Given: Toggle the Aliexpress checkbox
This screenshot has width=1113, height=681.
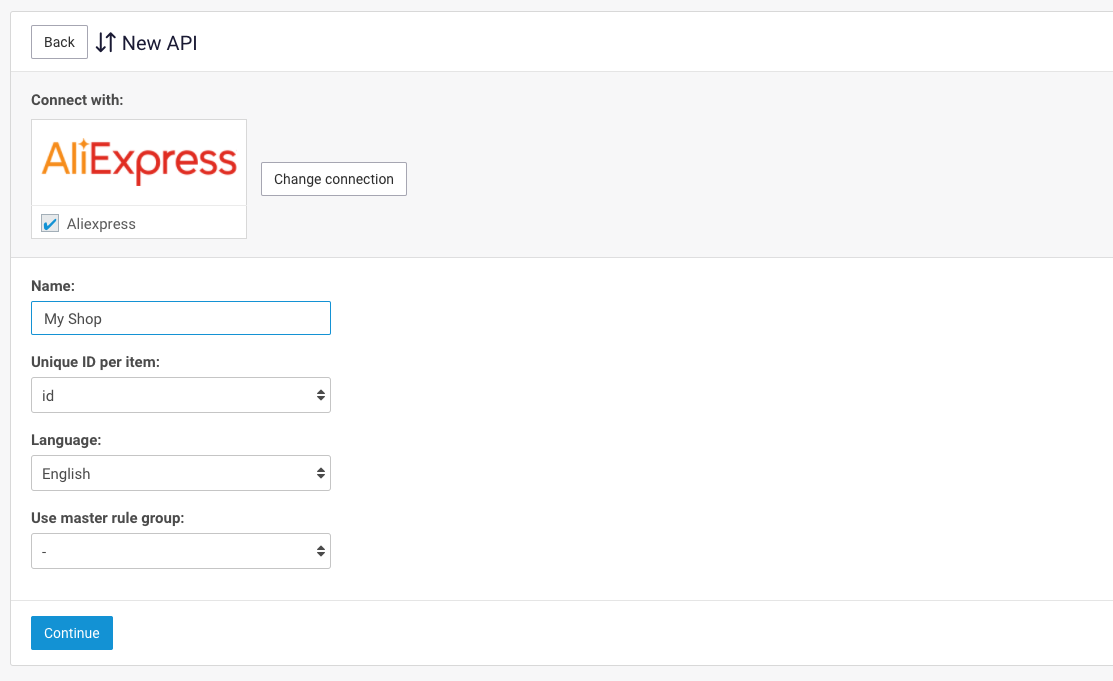Looking at the screenshot, I should 50,224.
